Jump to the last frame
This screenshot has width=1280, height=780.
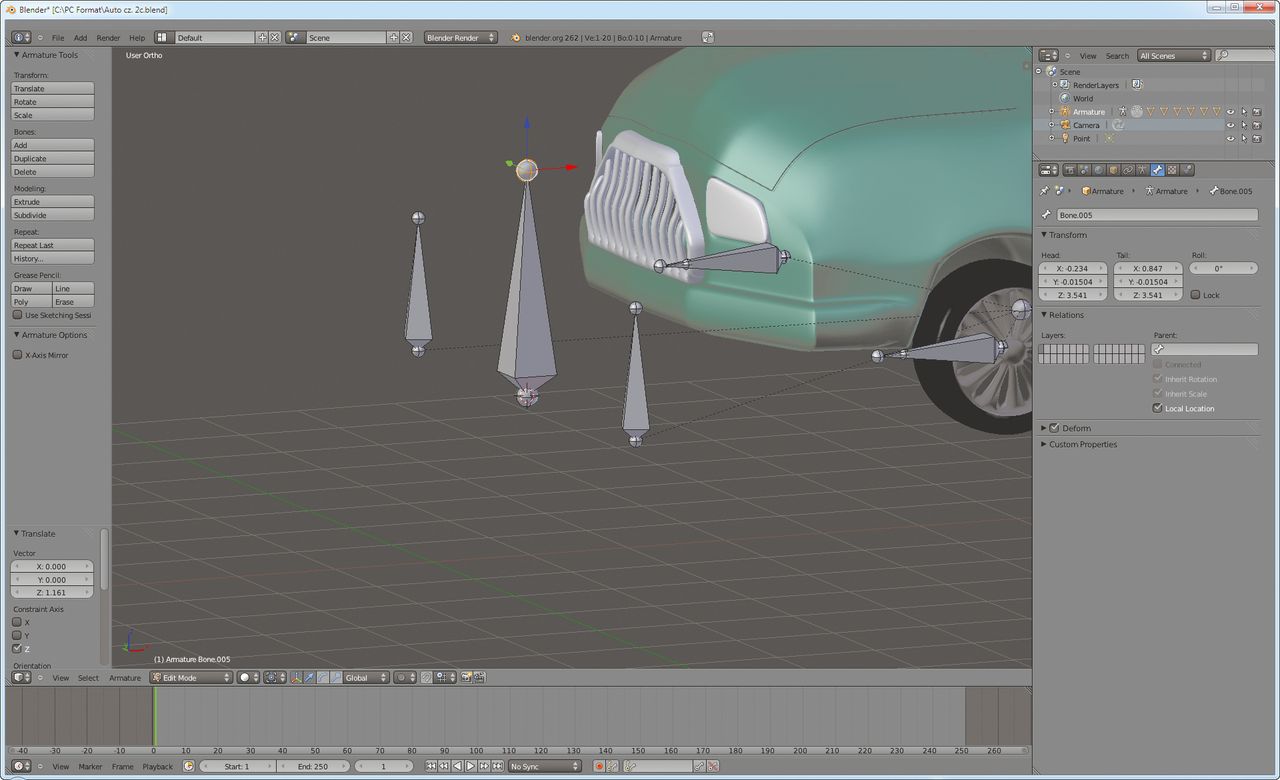pyautogui.click(x=498, y=766)
